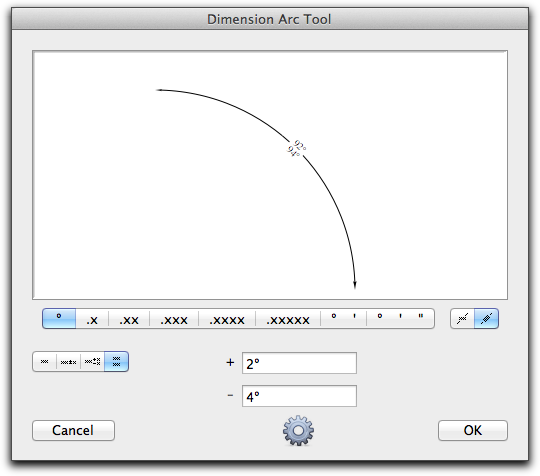Select horizontal dimension text orientation icon
This screenshot has width=540, height=476.
click(x=462, y=319)
